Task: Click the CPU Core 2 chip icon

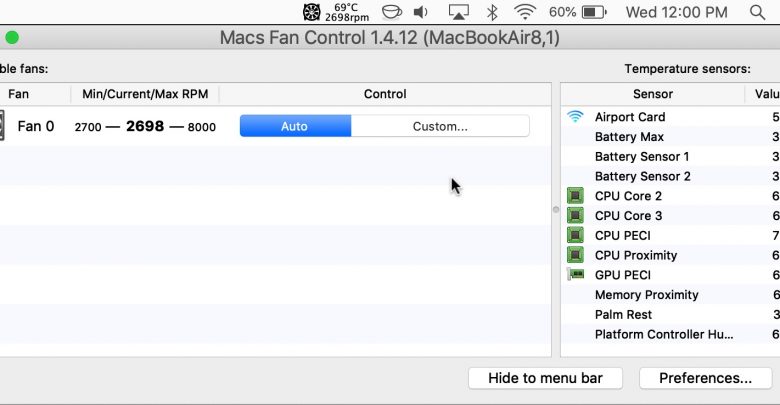Action: (x=576, y=196)
